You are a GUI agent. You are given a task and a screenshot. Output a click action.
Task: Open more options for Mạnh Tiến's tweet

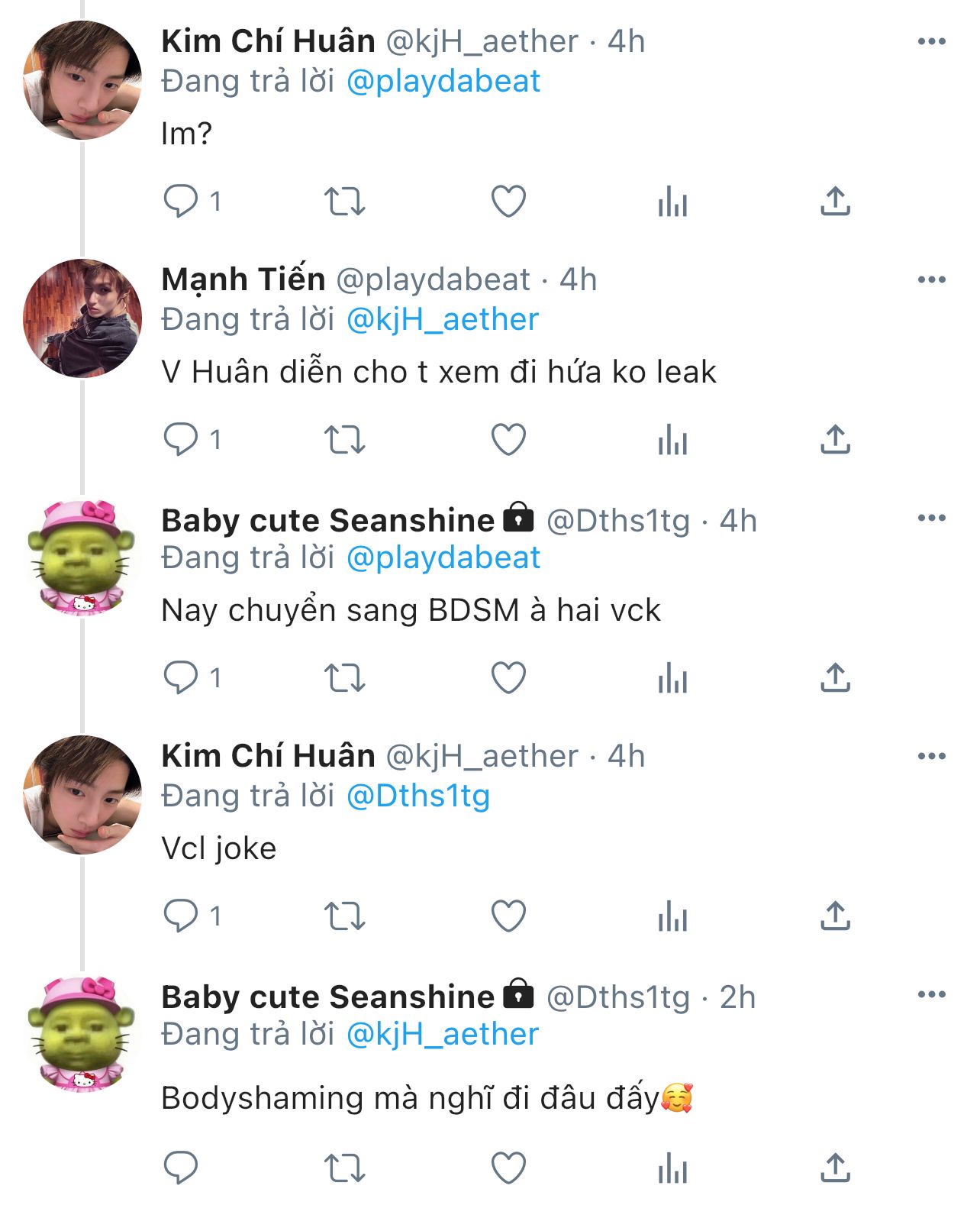[931, 279]
